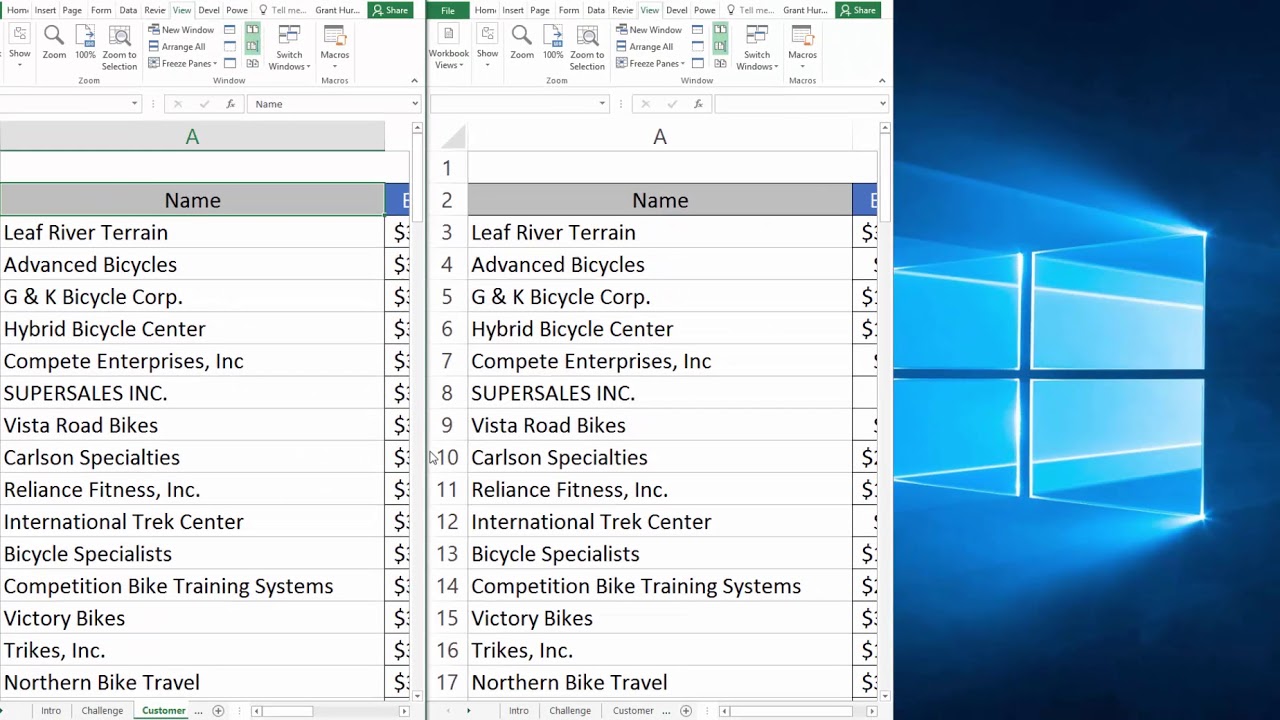This screenshot has width=1280, height=720.
Task: Click 100% zoom in left Excel window
Action: tap(85, 43)
